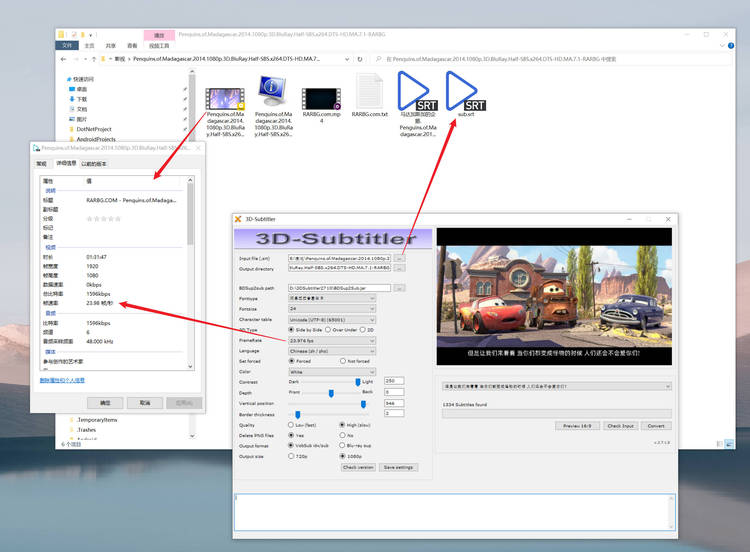750x552 pixels.
Task: Click the Preview 16:9 button
Action: pos(577,426)
